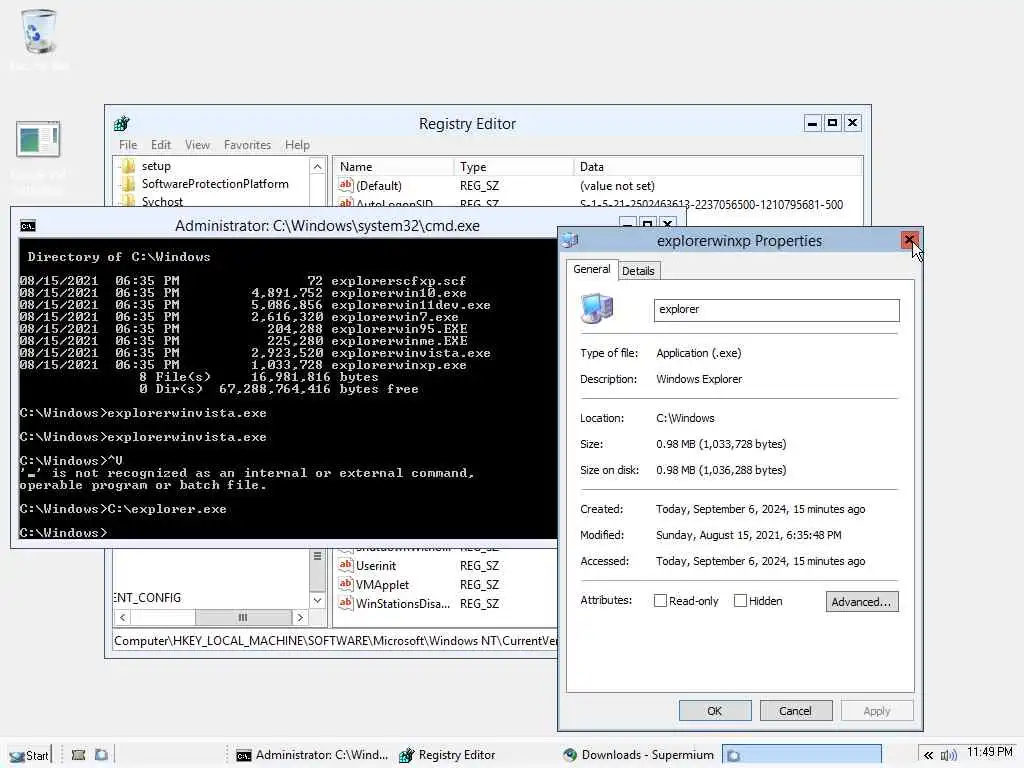This screenshot has width=1024, height=768.
Task: Switch to Registry Editor from the taskbar
Action: point(447,755)
